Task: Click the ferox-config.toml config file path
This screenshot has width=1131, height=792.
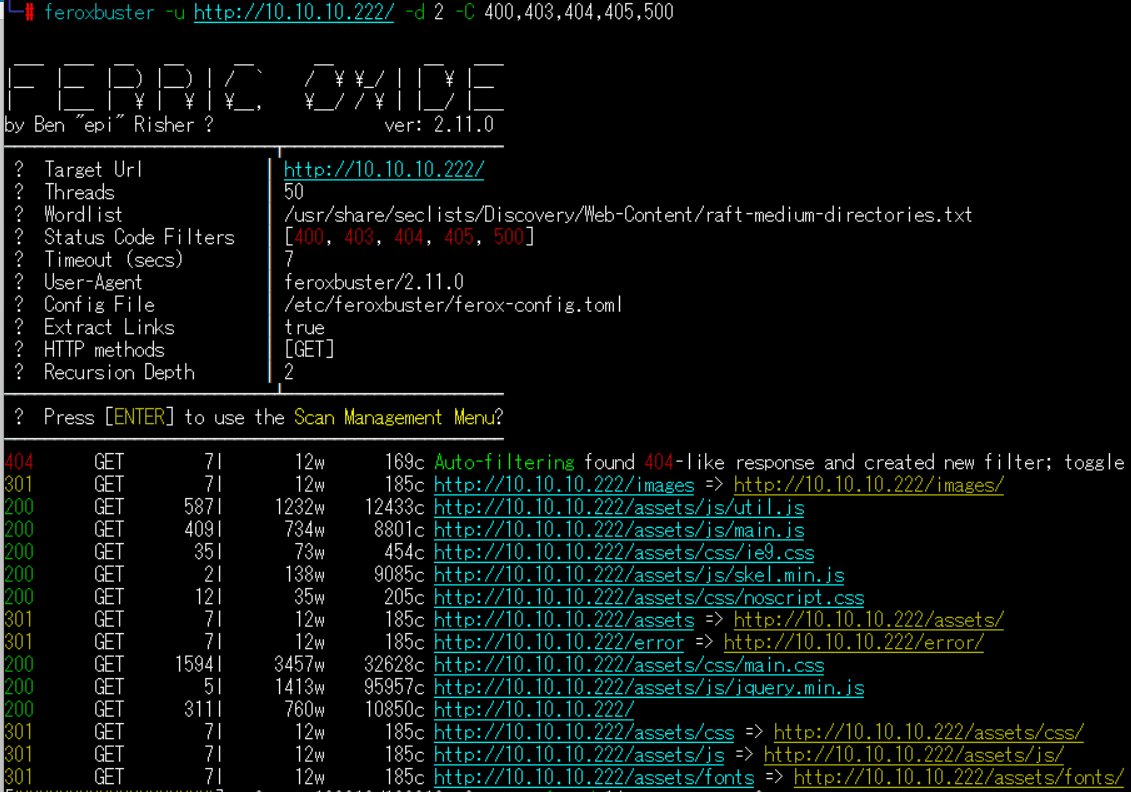Action: click(452, 305)
